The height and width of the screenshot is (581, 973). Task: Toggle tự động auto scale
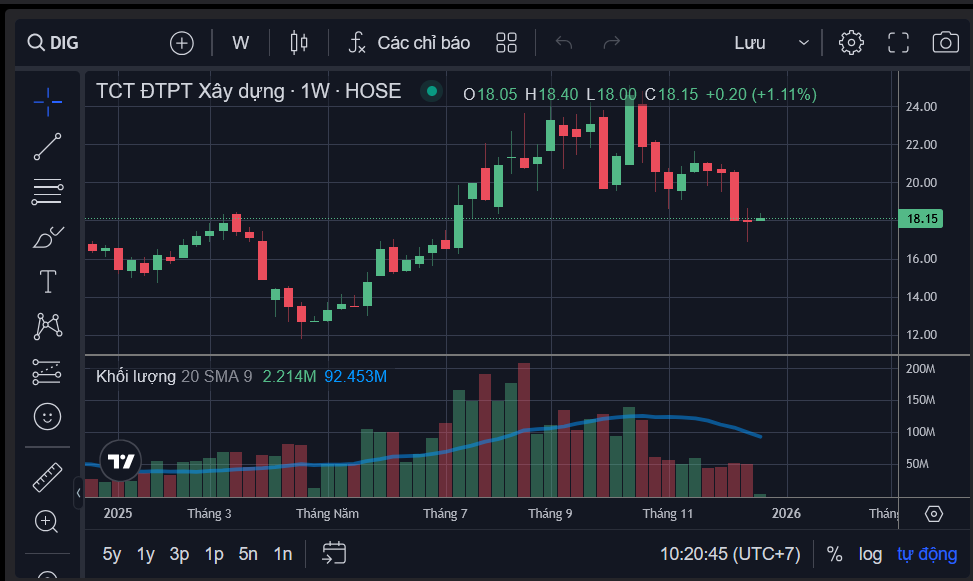(x=926, y=554)
